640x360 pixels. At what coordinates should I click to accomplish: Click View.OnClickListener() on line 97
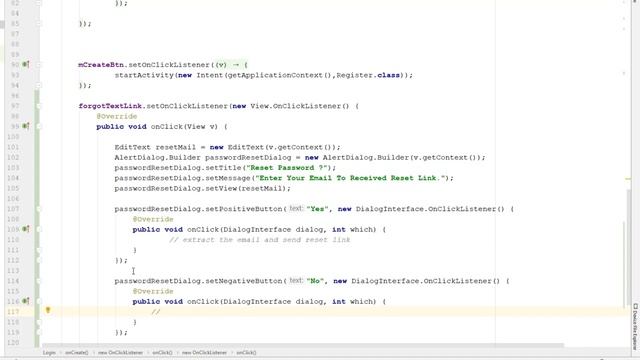point(300,106)
